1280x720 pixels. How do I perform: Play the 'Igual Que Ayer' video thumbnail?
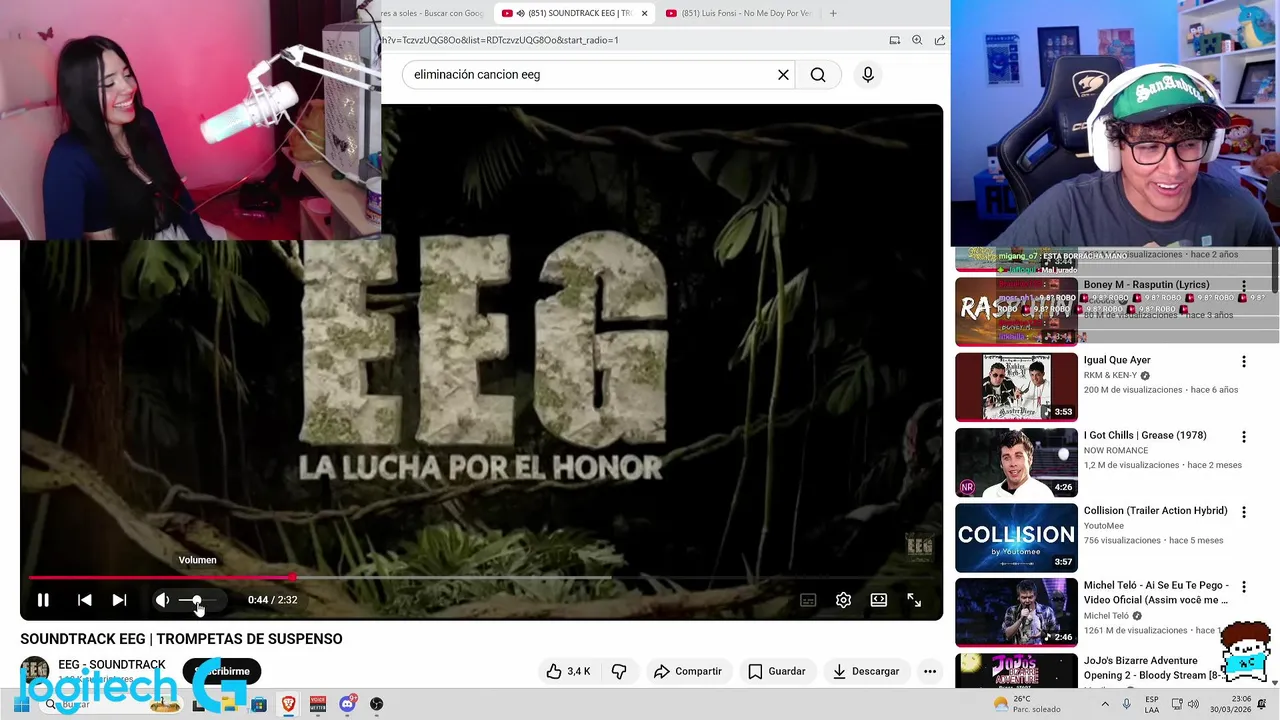[1016, 387]
